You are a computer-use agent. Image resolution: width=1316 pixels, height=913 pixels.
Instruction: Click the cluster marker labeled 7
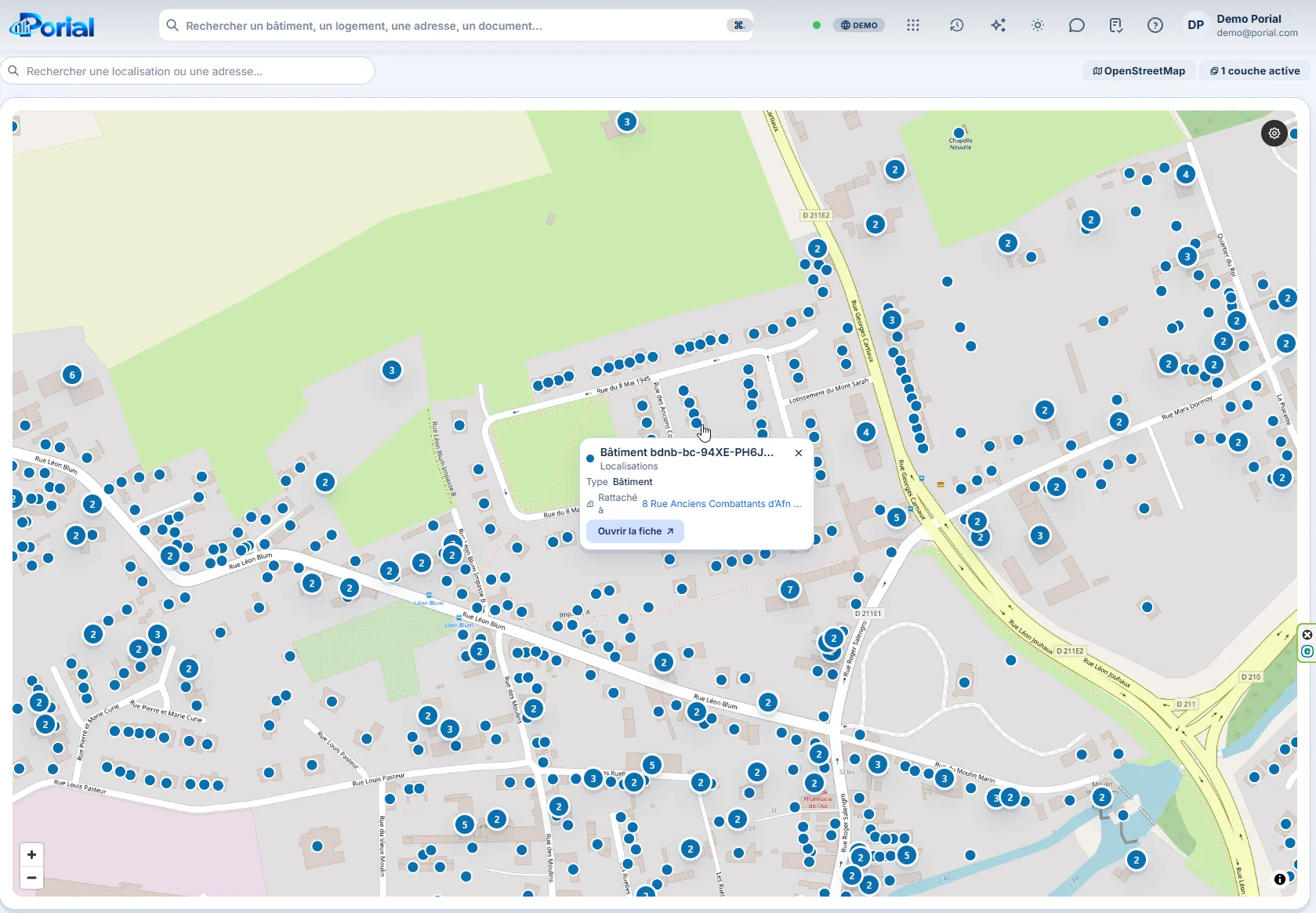(790, 589)
